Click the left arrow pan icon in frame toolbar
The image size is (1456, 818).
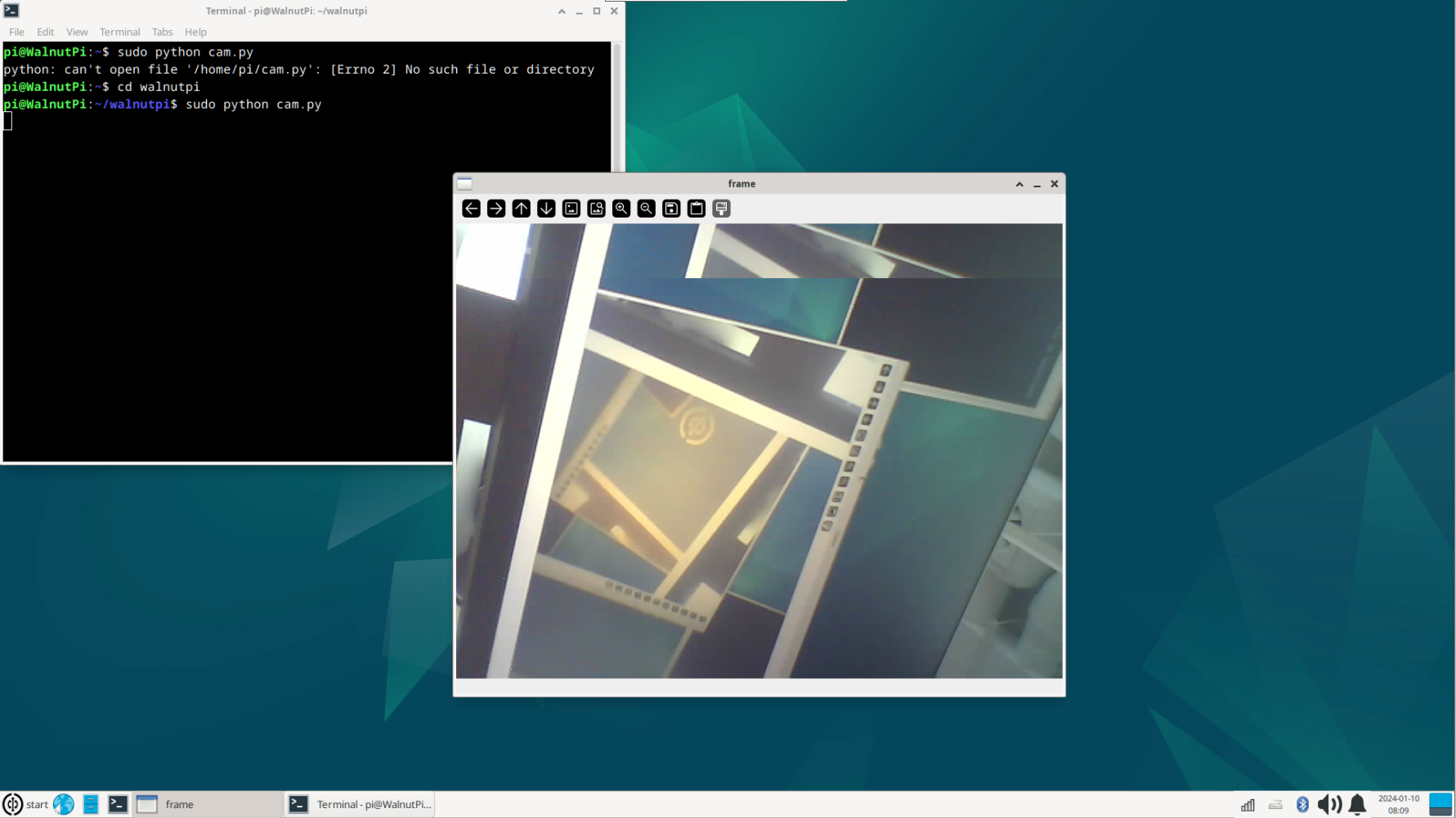pos(471,209)
